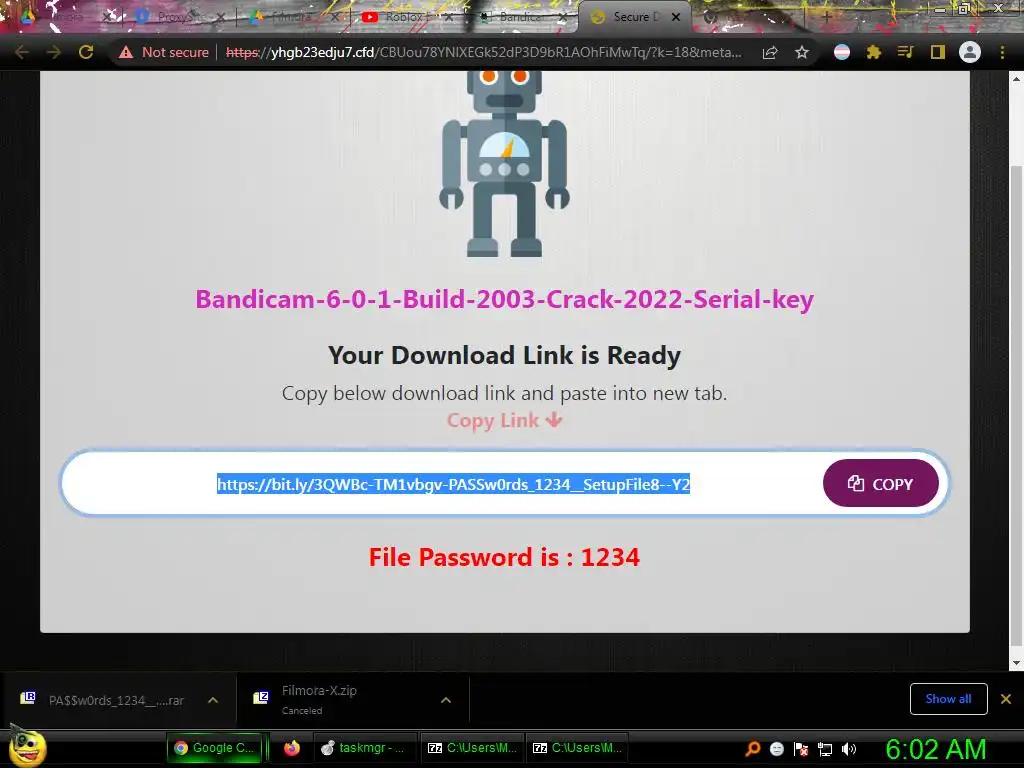
Task: Open the volume speaker tray icon
Action: (849, 749)
